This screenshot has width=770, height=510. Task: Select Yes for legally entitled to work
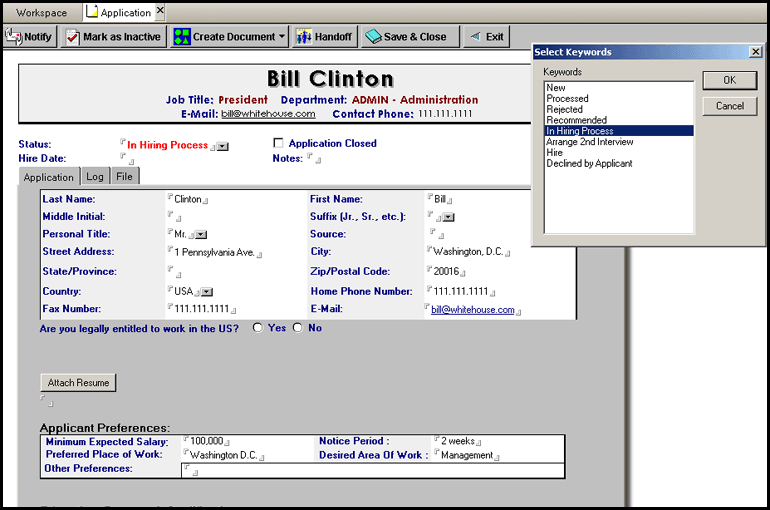pos(258,328)
